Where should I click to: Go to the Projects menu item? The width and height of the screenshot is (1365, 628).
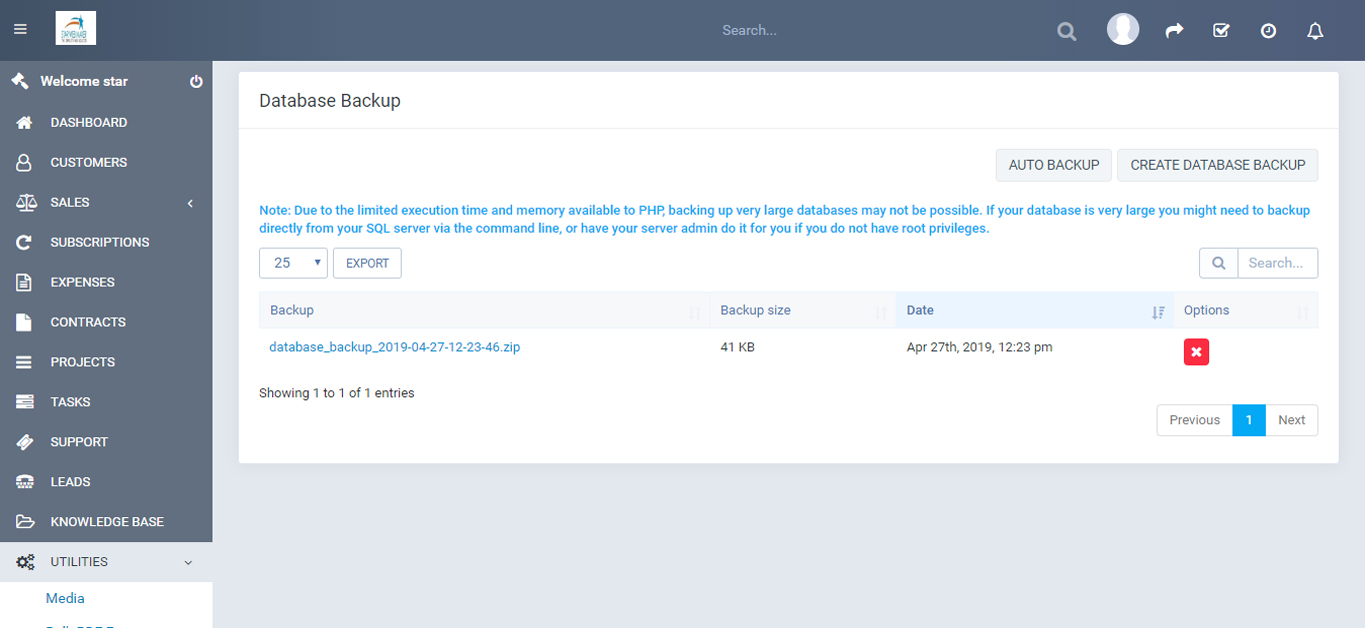[83, 362]
